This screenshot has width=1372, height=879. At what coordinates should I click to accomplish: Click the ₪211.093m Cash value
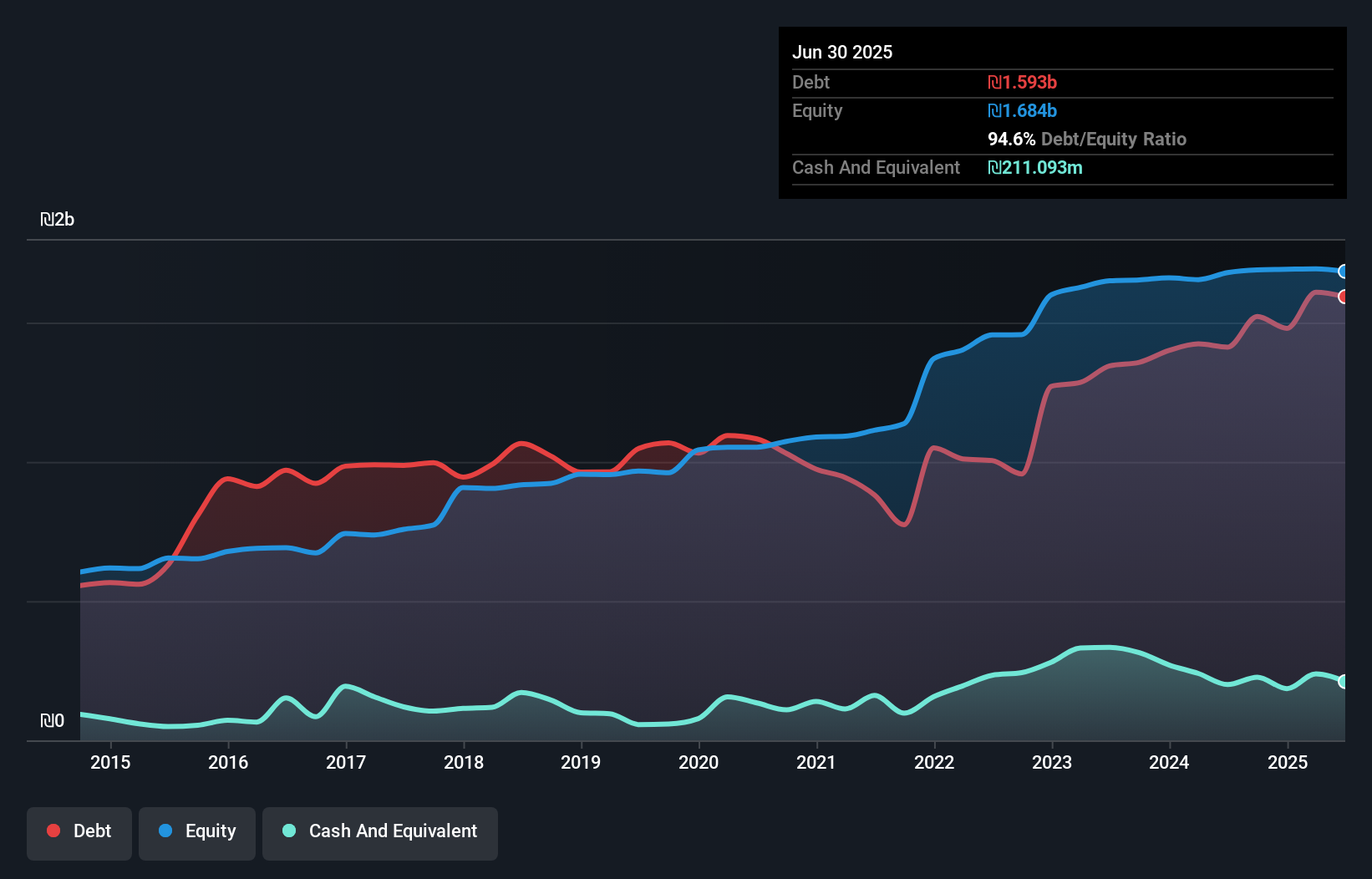click(1036, 168)
